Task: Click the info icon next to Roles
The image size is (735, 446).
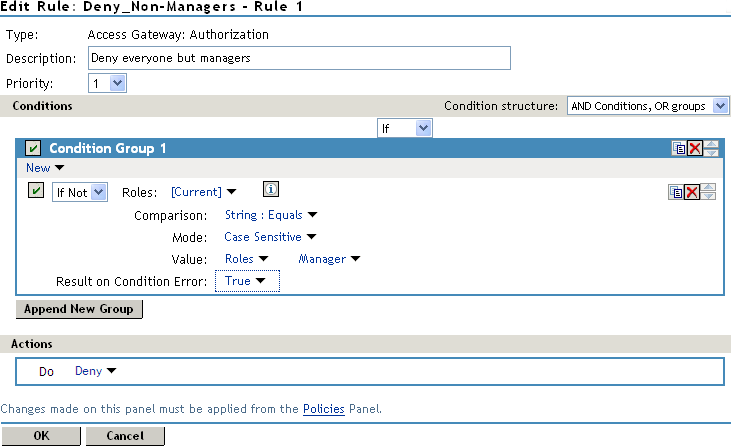Action: [x=269, y=190]
